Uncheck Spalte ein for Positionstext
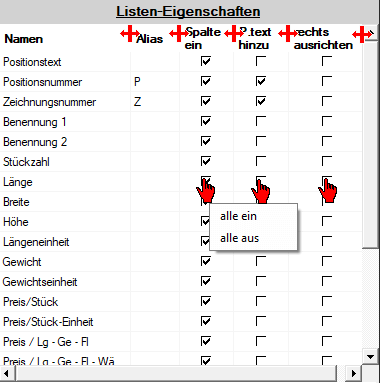The image size is (380, 383). coord(206,61)
